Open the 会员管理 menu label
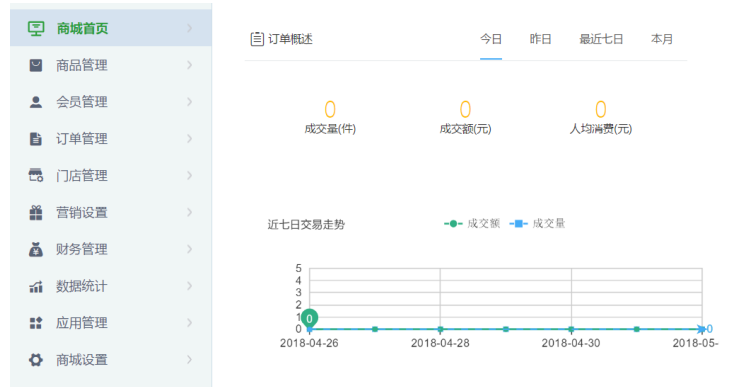This screenshot has height=387, width=730. (82, 102)
